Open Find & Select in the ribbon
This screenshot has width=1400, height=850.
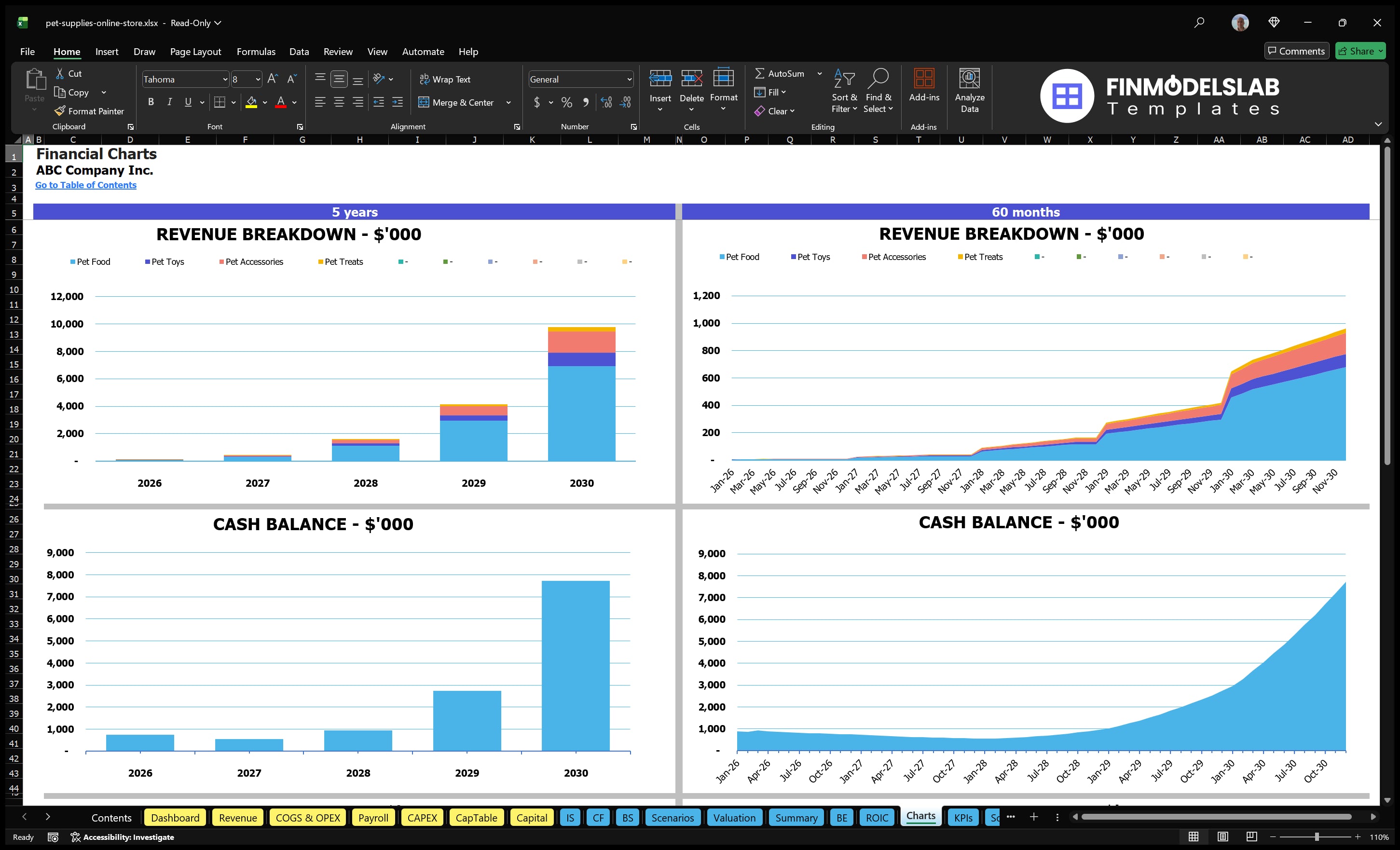coord(878,91)
